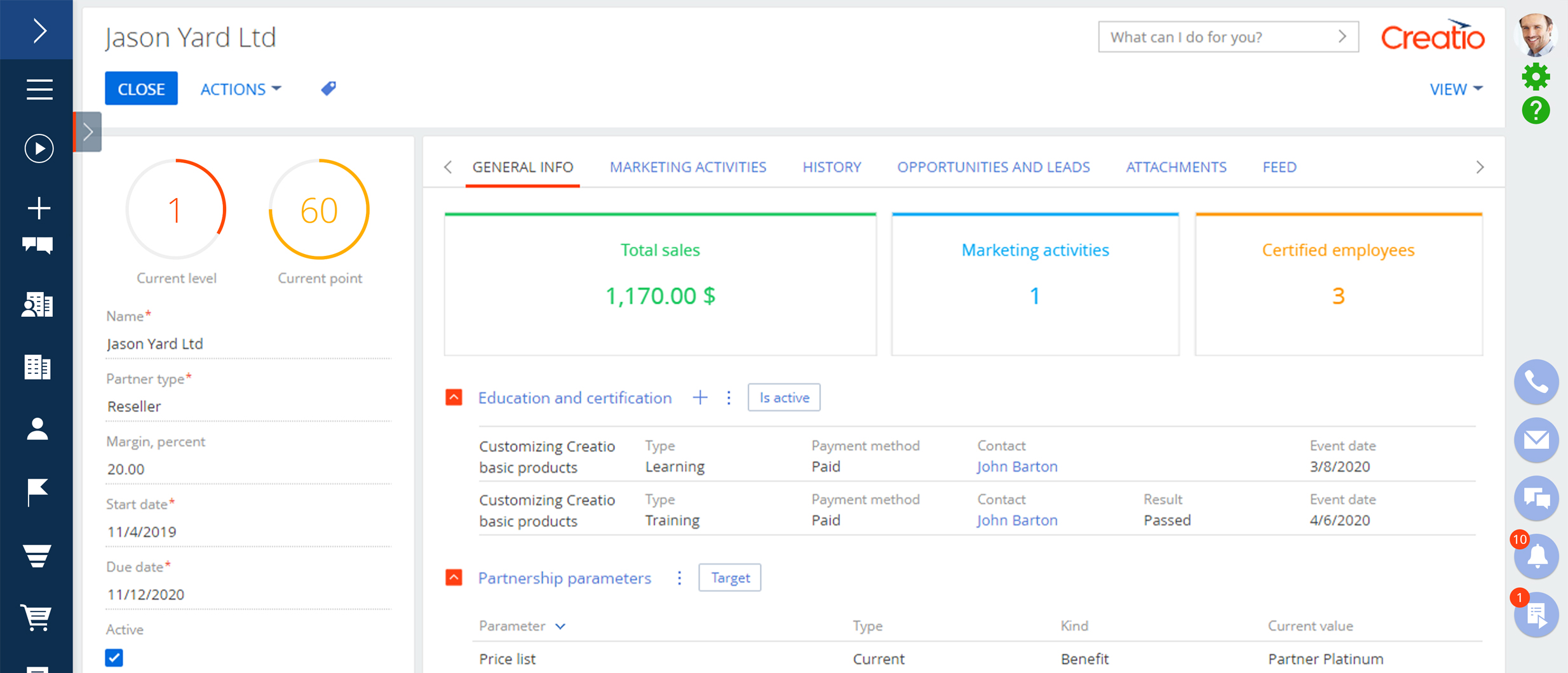Edit the Start date field 11/4/2019

pyautogui.click(x=248, y=531)
